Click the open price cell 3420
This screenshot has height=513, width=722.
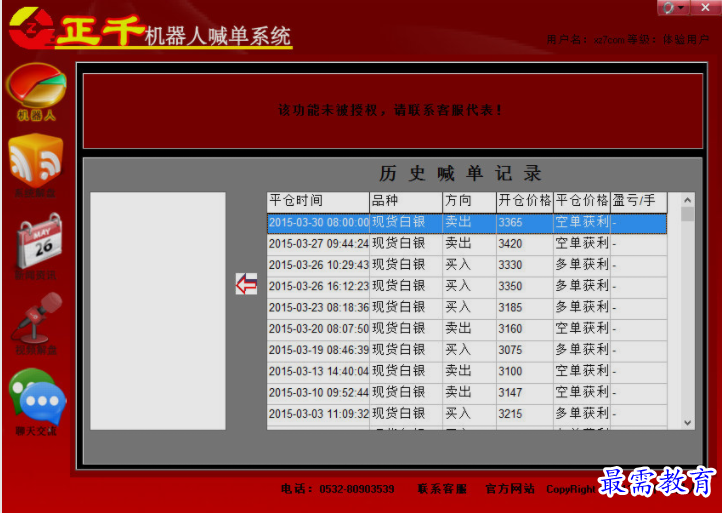tap(525, 244)
